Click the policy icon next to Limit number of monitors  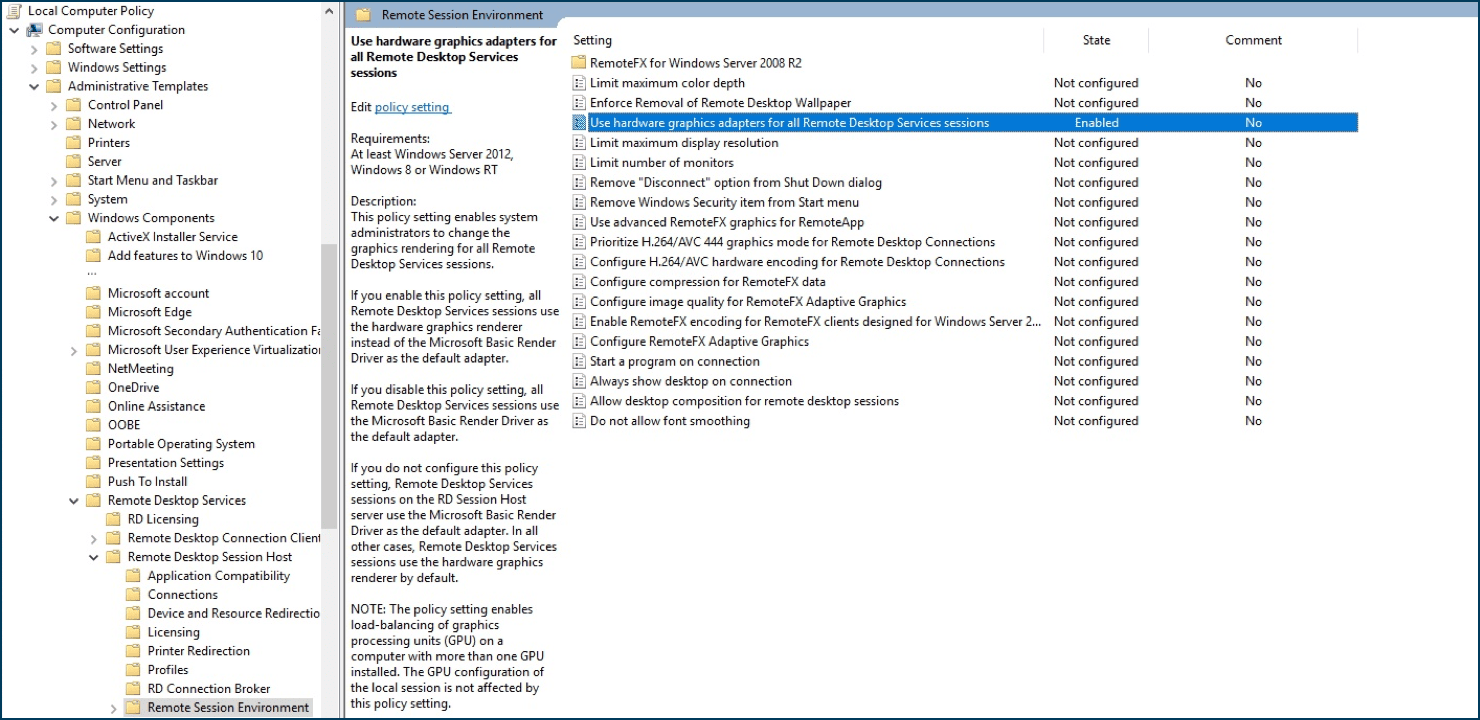[x=578, y=163]
